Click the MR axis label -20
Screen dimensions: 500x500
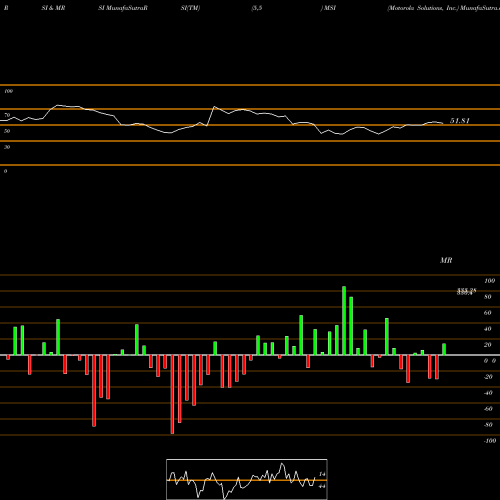488,377
